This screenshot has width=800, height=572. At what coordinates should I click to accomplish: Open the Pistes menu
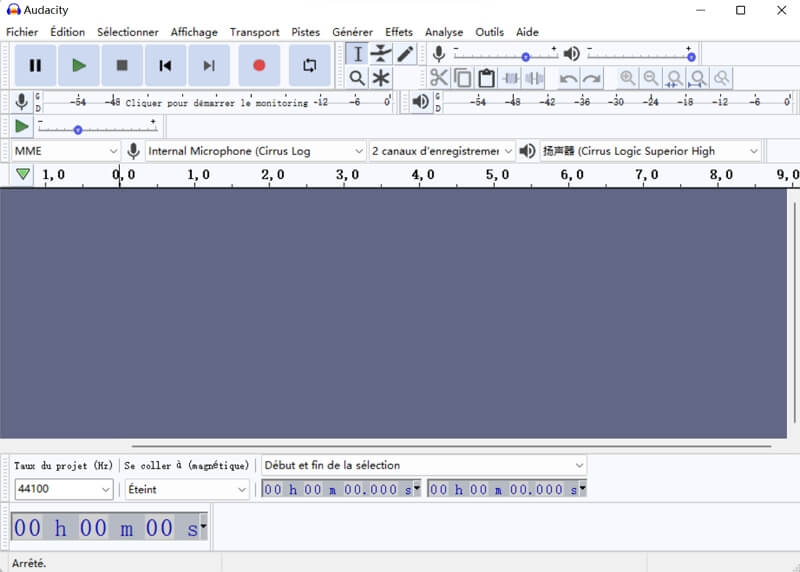306,32
